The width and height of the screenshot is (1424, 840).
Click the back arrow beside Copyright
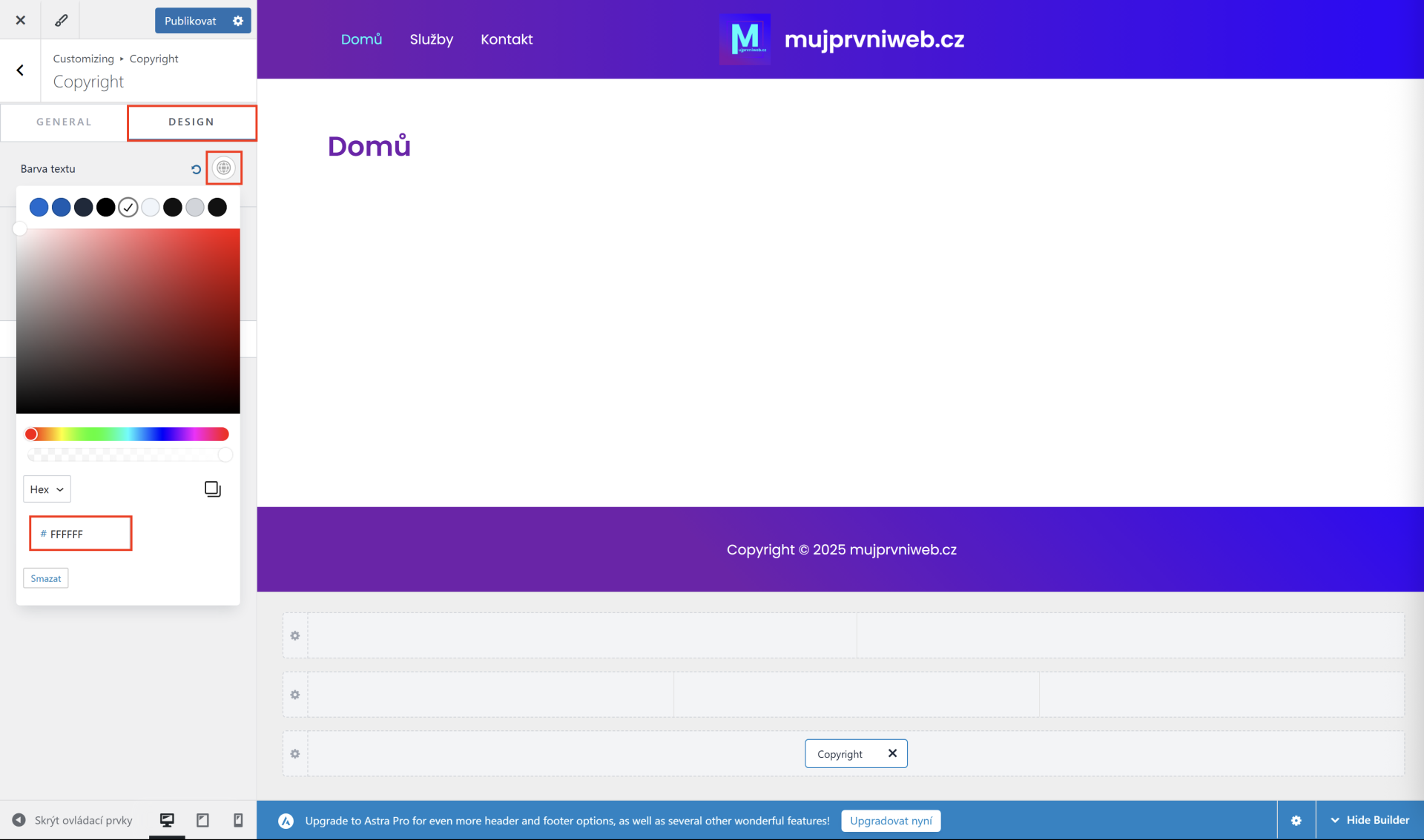coord(20,70)
